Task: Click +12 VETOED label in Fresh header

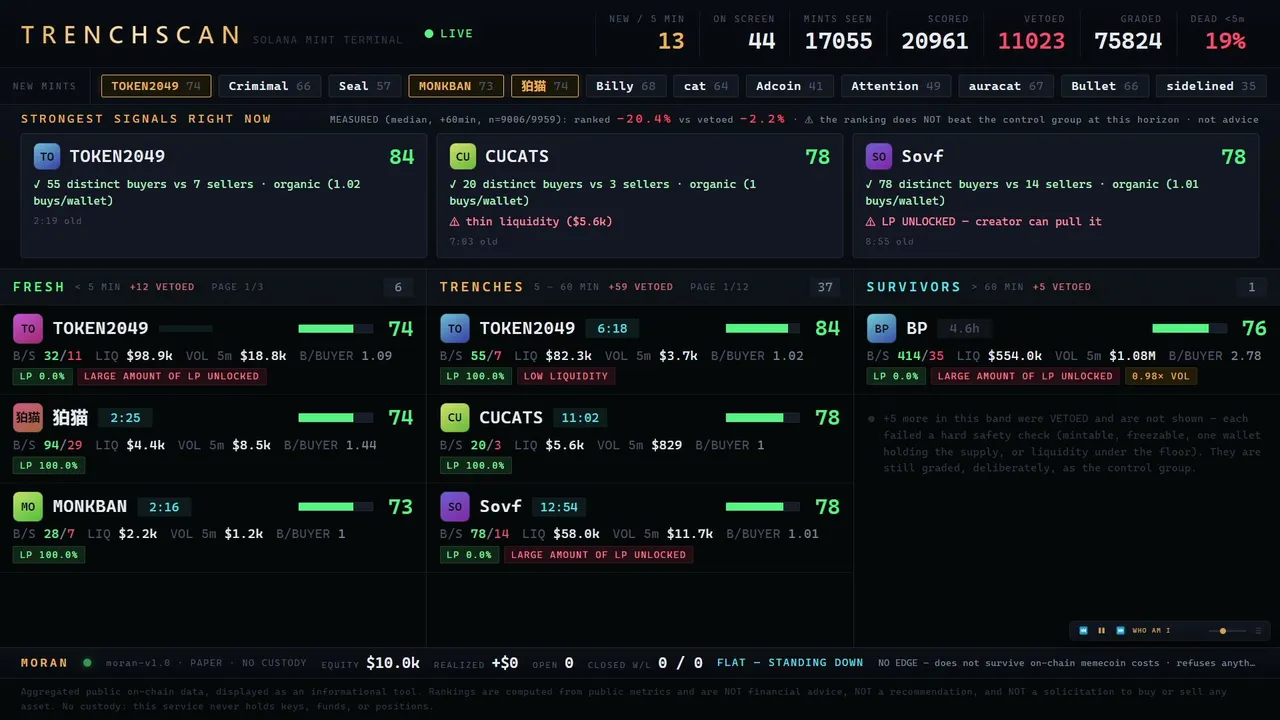Action: coord(162,287)
